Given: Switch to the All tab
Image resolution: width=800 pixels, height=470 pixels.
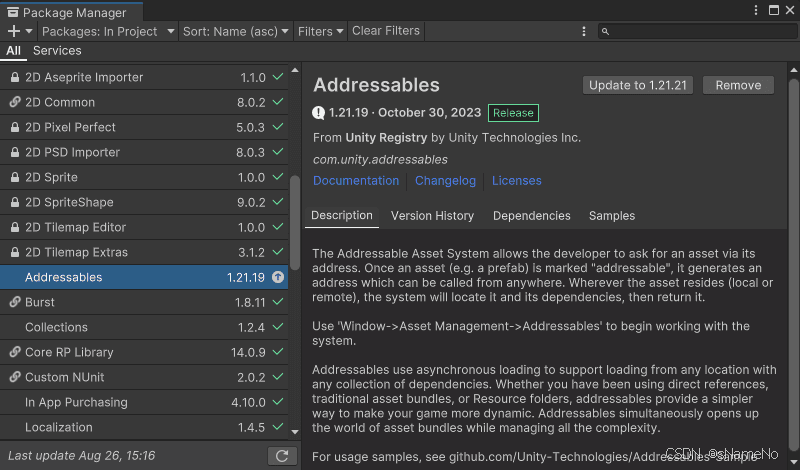Looking at the screenshot, I should (13, 51).
